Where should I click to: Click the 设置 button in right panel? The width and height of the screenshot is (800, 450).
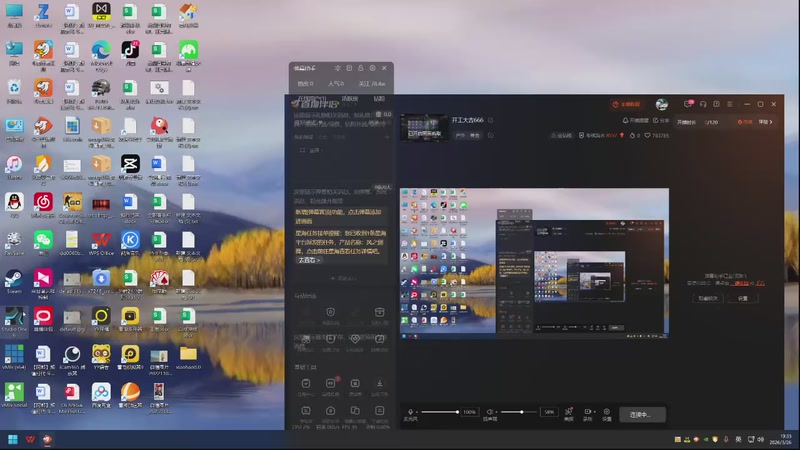[743, 298]
